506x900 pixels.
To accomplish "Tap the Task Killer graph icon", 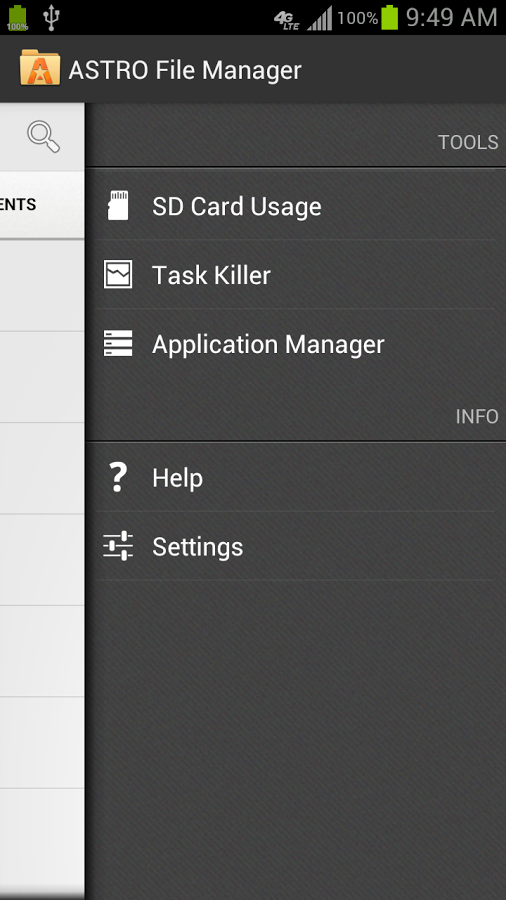I will pos(118,274).
